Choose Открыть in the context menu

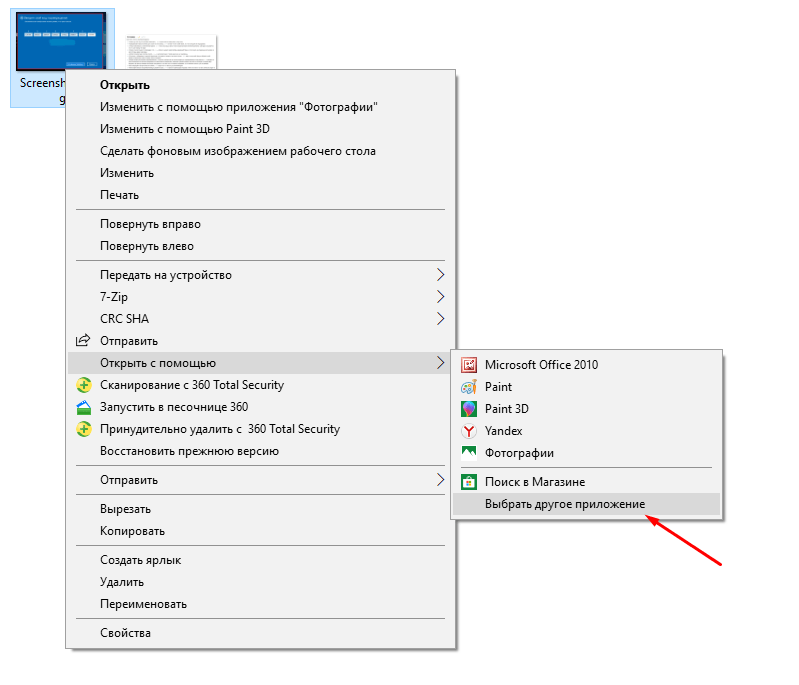coord(260,85)
